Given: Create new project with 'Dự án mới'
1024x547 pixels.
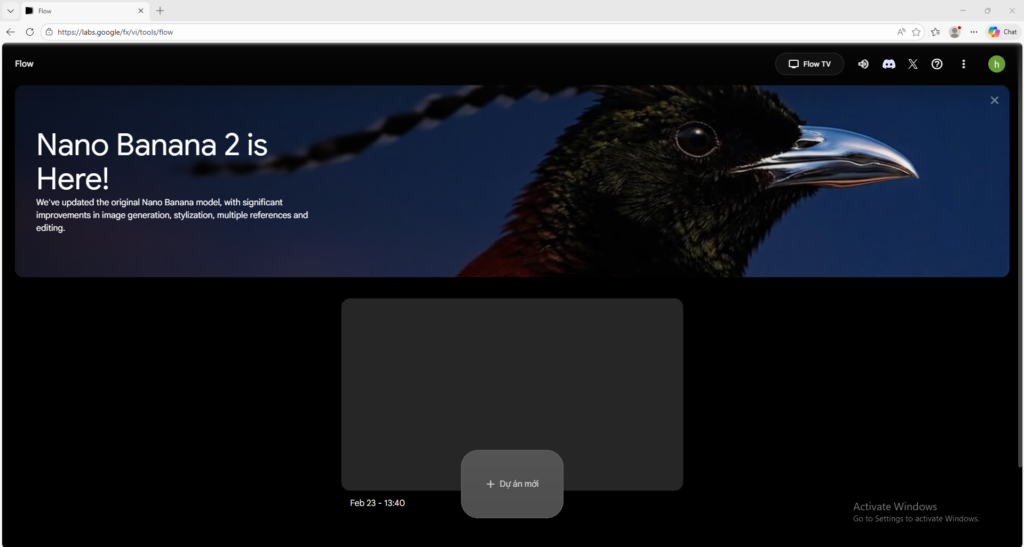Looking at the screenshot, I should [512, 484].
